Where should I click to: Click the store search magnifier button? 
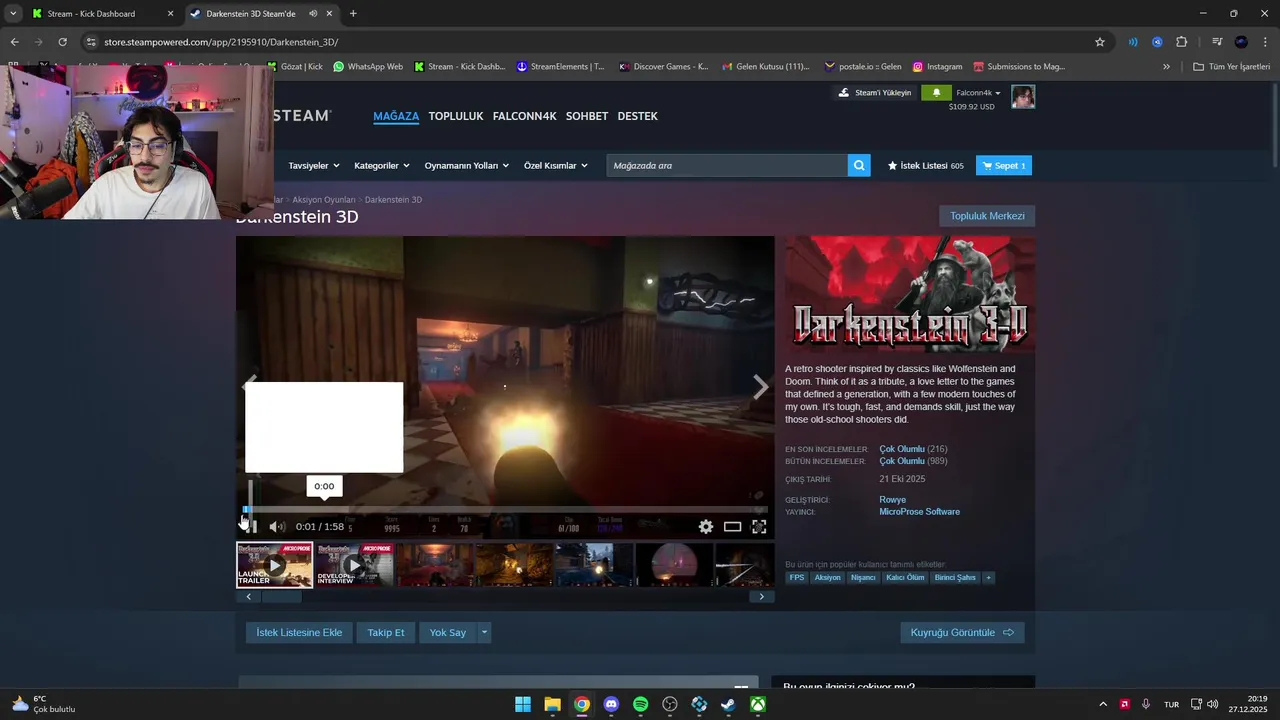[859, 166]
